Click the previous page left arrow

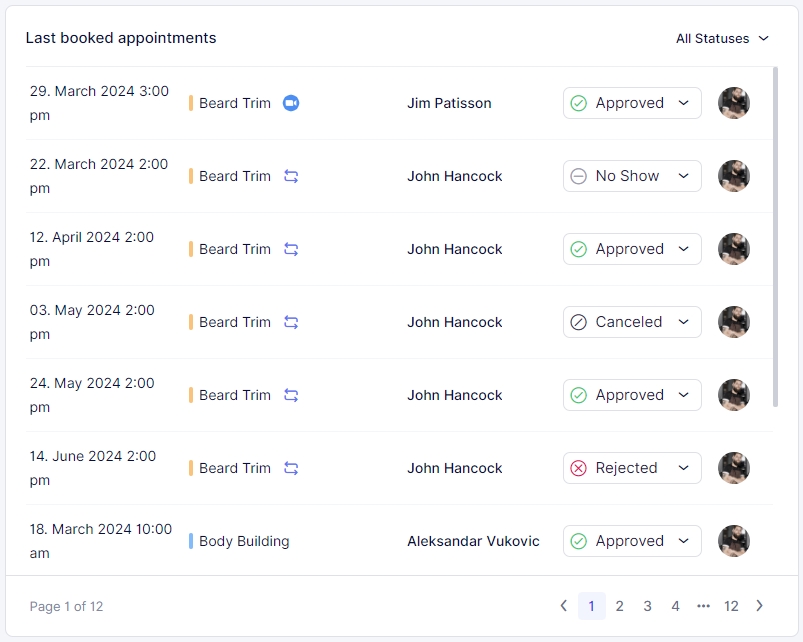pyautogui.click(x=564, y=606)
